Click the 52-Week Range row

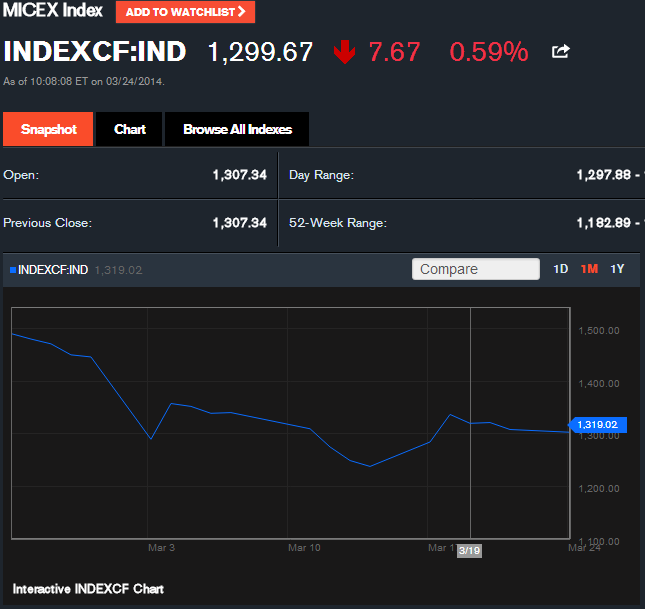(338, 223)
